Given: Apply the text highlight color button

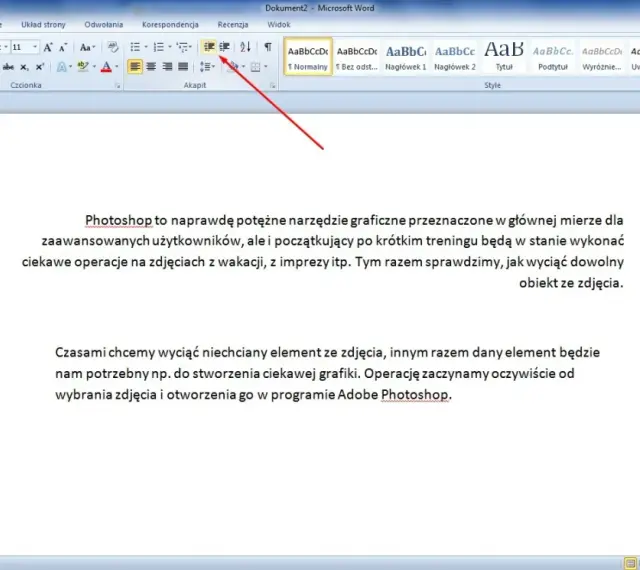Looking at the screenshot, I should (83, 67).
